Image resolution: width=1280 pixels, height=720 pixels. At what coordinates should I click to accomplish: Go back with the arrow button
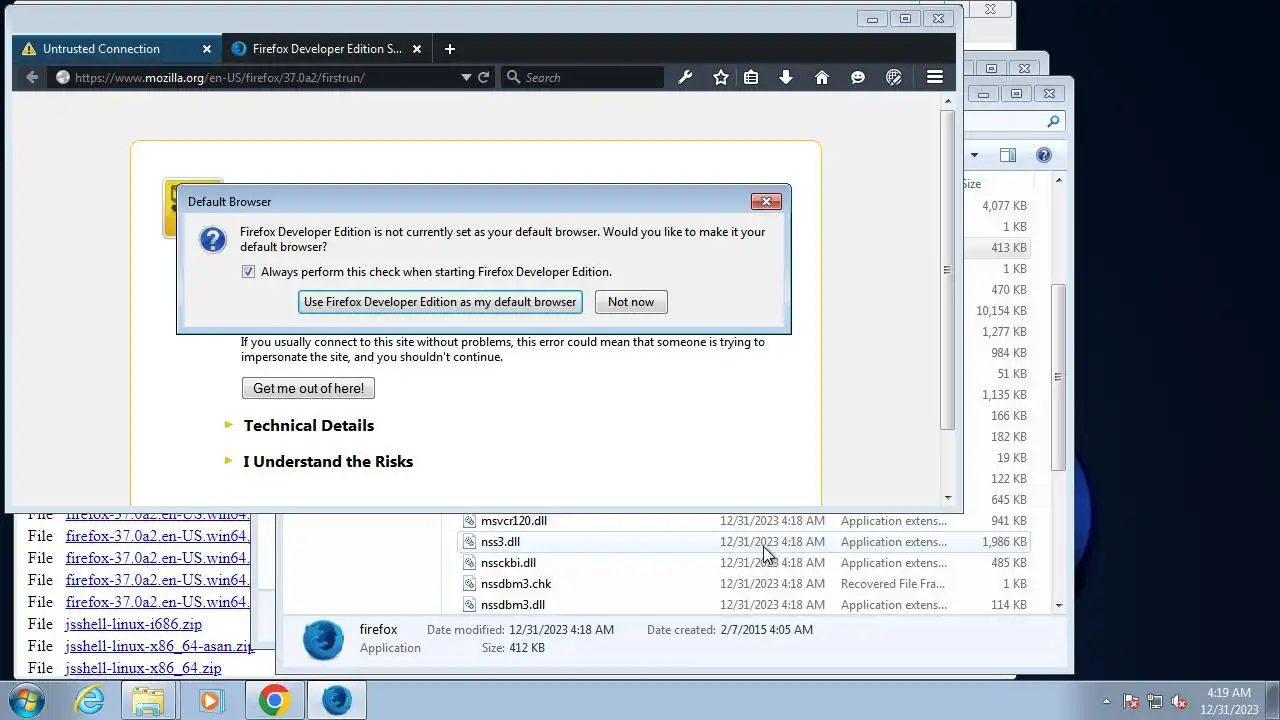click(32, 77)
